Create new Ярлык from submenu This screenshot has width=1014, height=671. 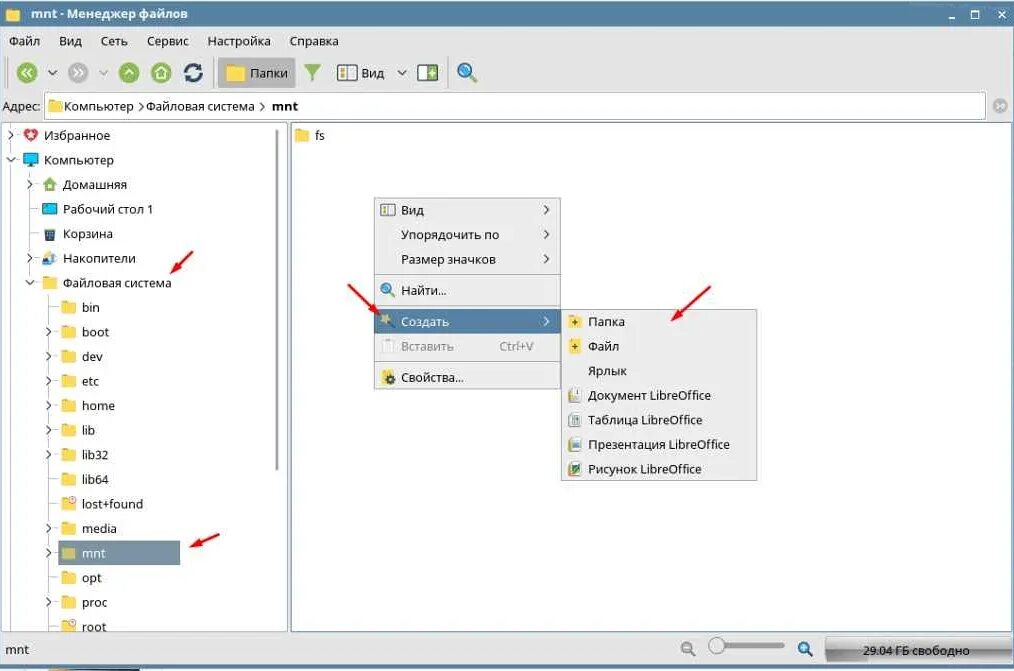click(x=659, y=371)
